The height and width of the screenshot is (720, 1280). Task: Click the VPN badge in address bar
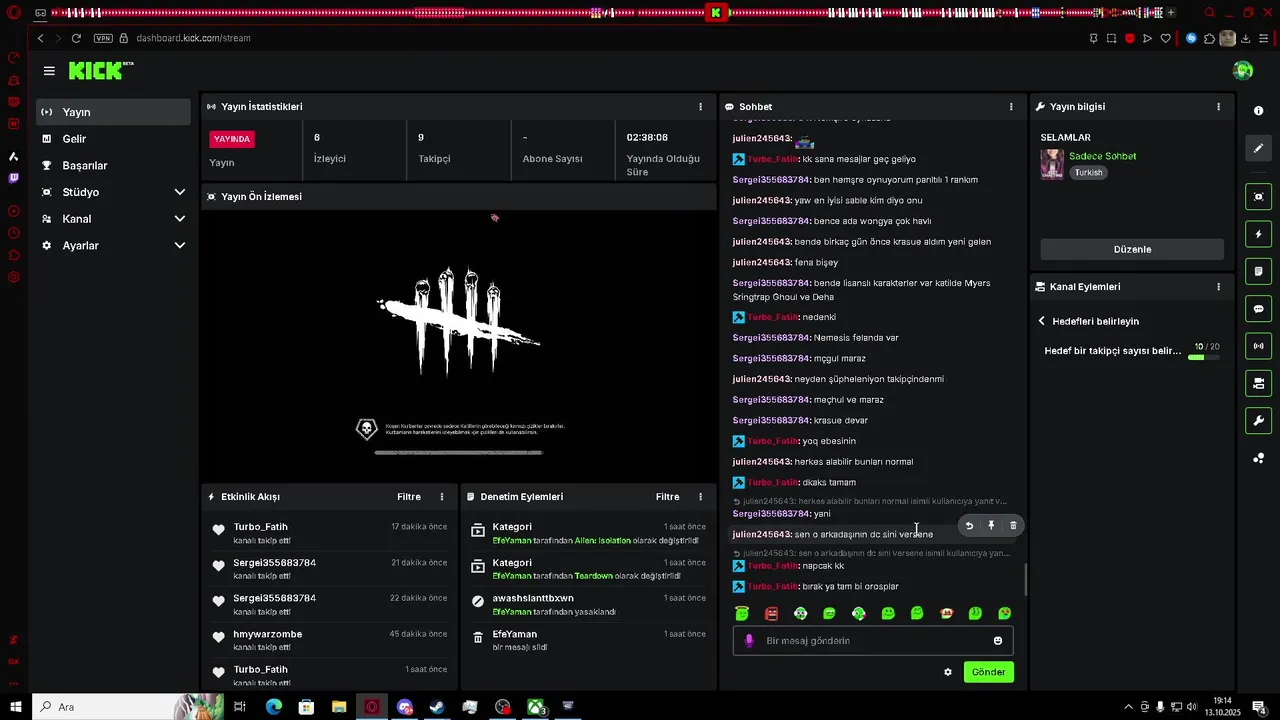pyautogui.click(x=103, y=38)
